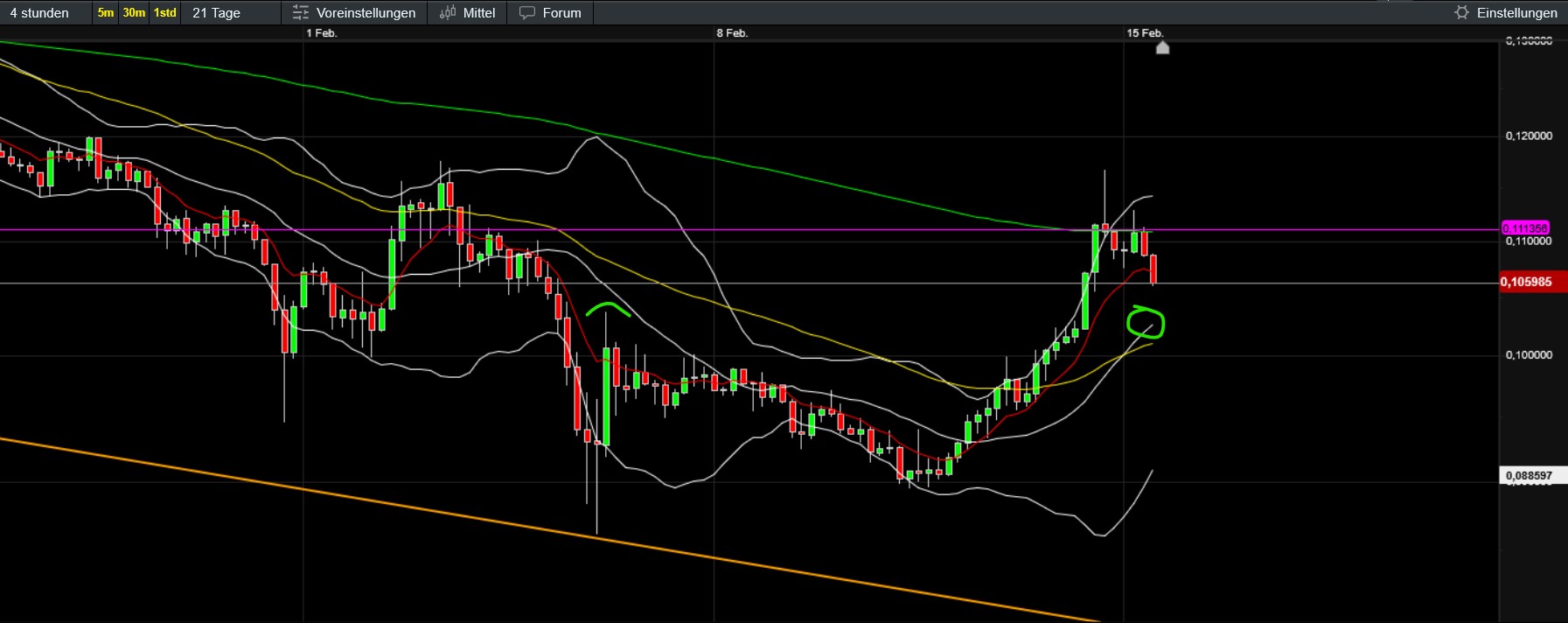Image resolution: width=1568 pixels, height=623 pixels.
Task: Expand the 4 stunden interval dropdown
Action: click(40, 13)
